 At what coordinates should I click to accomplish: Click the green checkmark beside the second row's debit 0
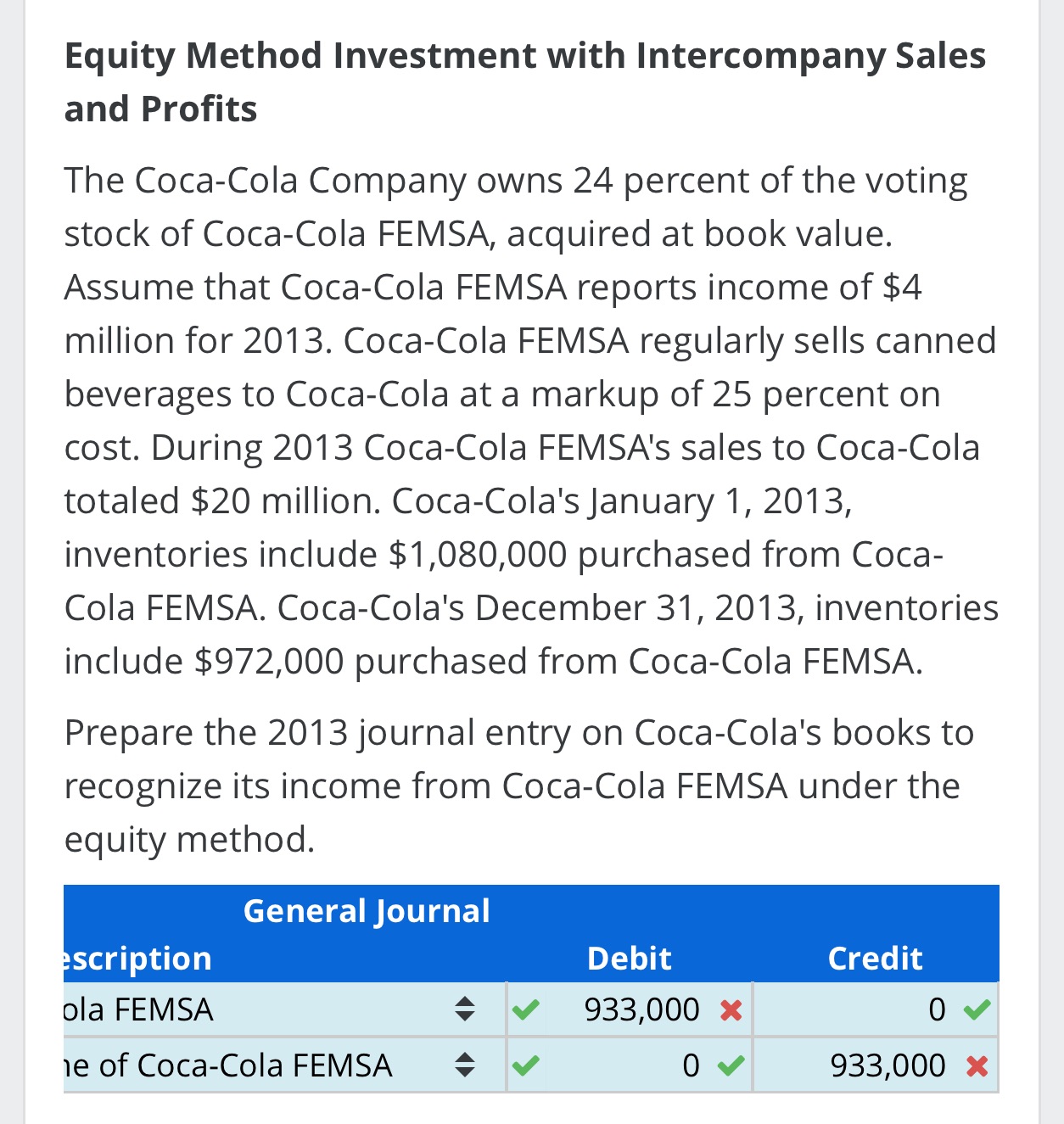click(731, 1065)
